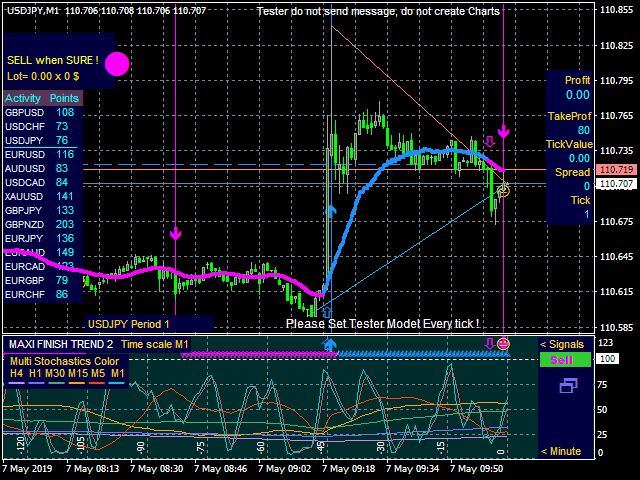Click the '7 May 09:18' time axis label
The width and height of the screenshot is (640, 480).
(349, 469)
